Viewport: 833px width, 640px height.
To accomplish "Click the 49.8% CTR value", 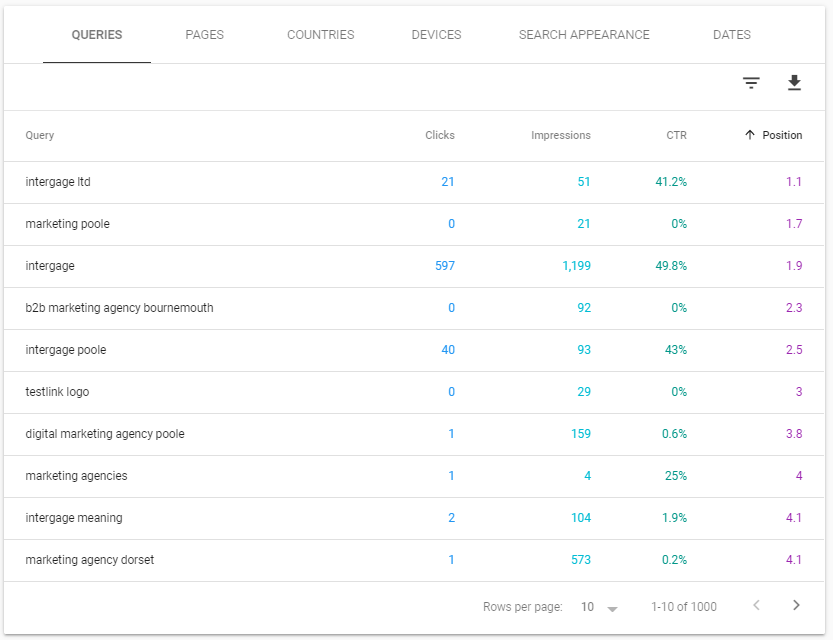I will 671,266.
